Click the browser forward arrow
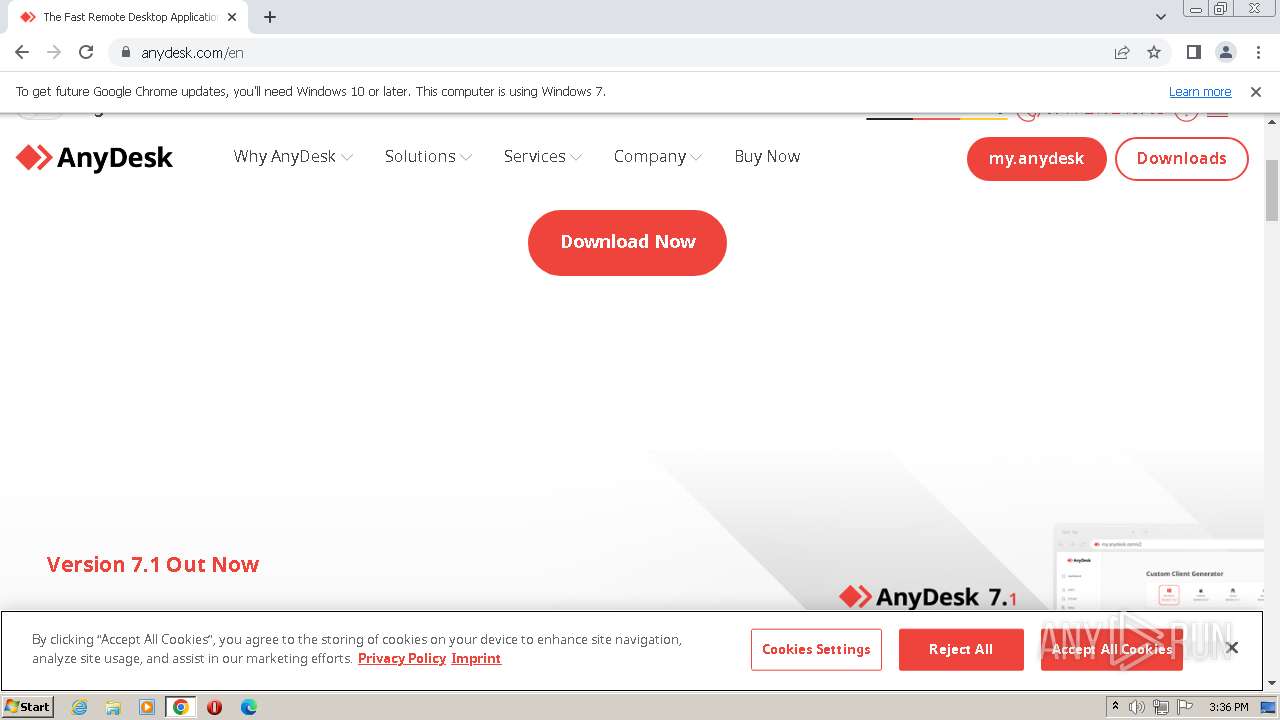This screenshot has width=1280, height=720. 54,52
